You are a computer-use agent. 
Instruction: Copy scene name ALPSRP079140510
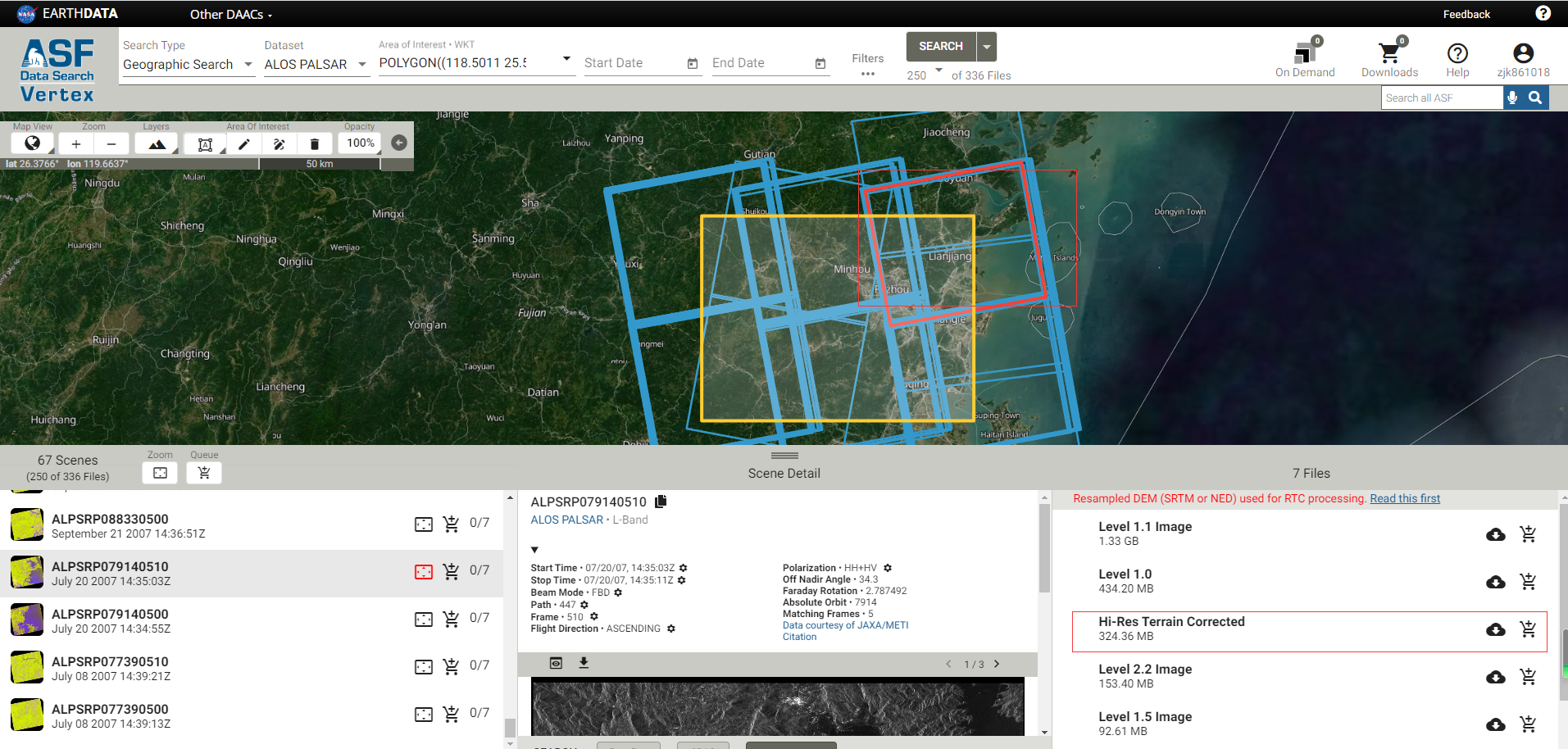click(661, 502)
